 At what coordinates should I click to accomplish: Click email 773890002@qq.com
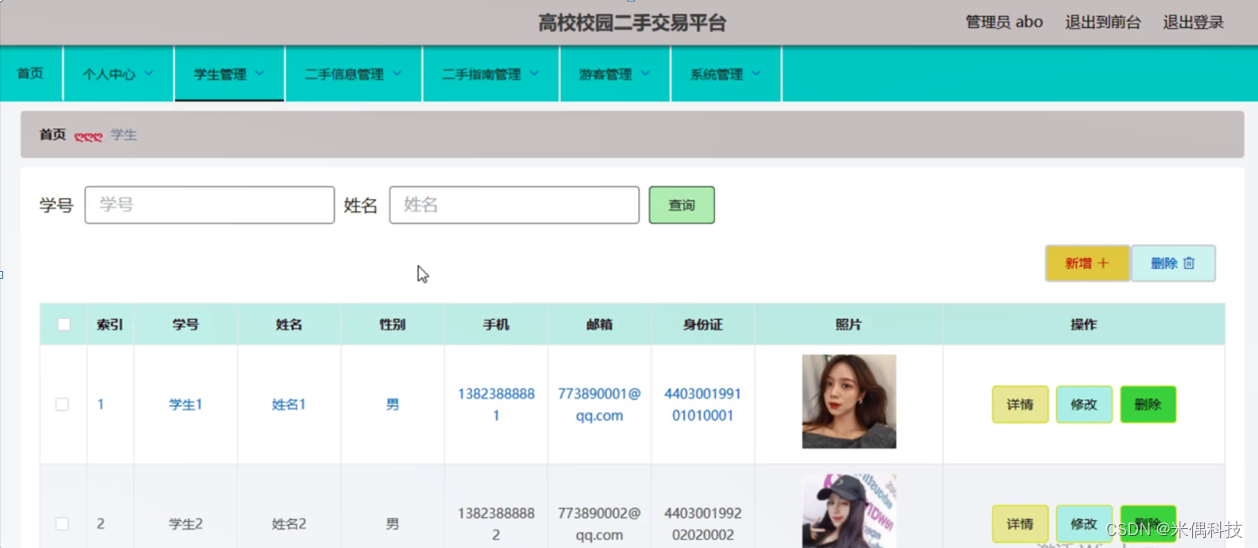pos(599,523)
